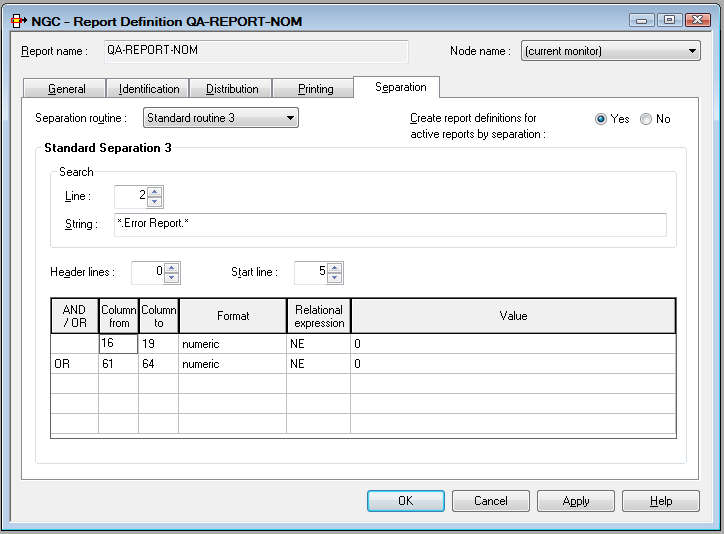Decrement the Header lines spinner
This screenshot has width=724, height=534.
172,278
